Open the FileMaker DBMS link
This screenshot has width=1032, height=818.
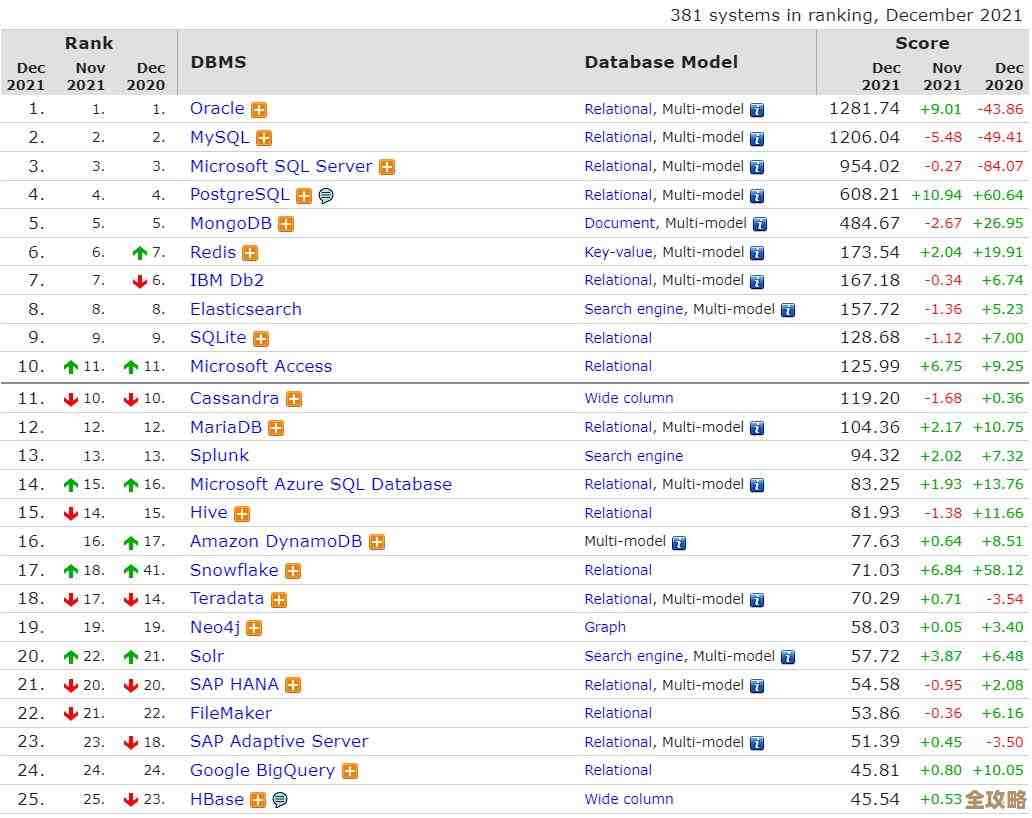coord(231,713)
